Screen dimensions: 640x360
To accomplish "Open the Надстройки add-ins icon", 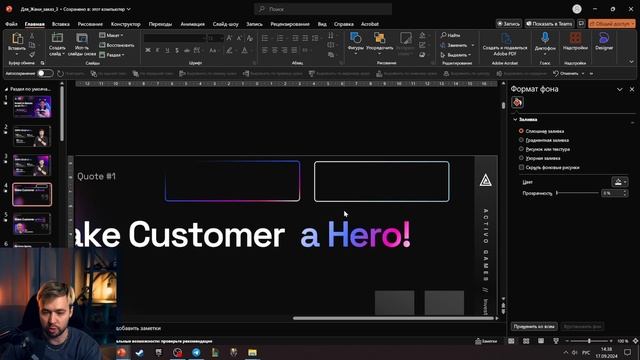I will click(575, 38).
